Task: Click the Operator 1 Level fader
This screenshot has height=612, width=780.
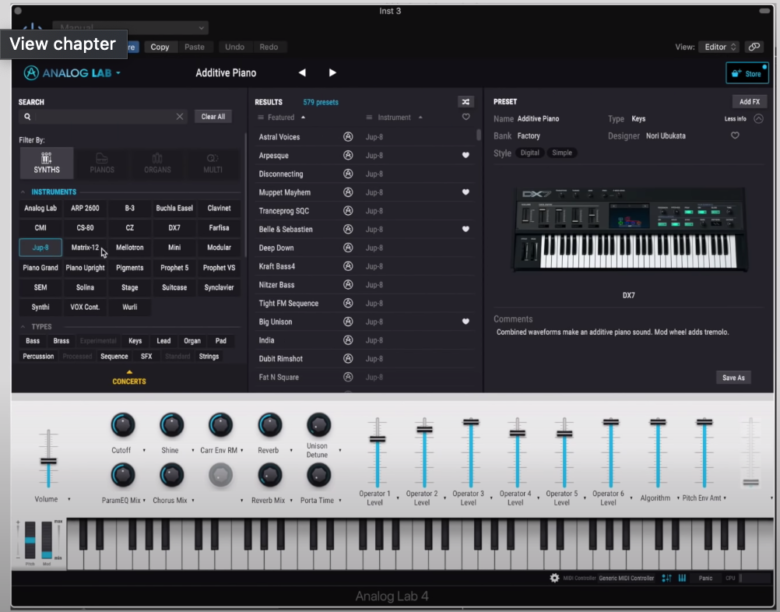Action: click(377, 439)
